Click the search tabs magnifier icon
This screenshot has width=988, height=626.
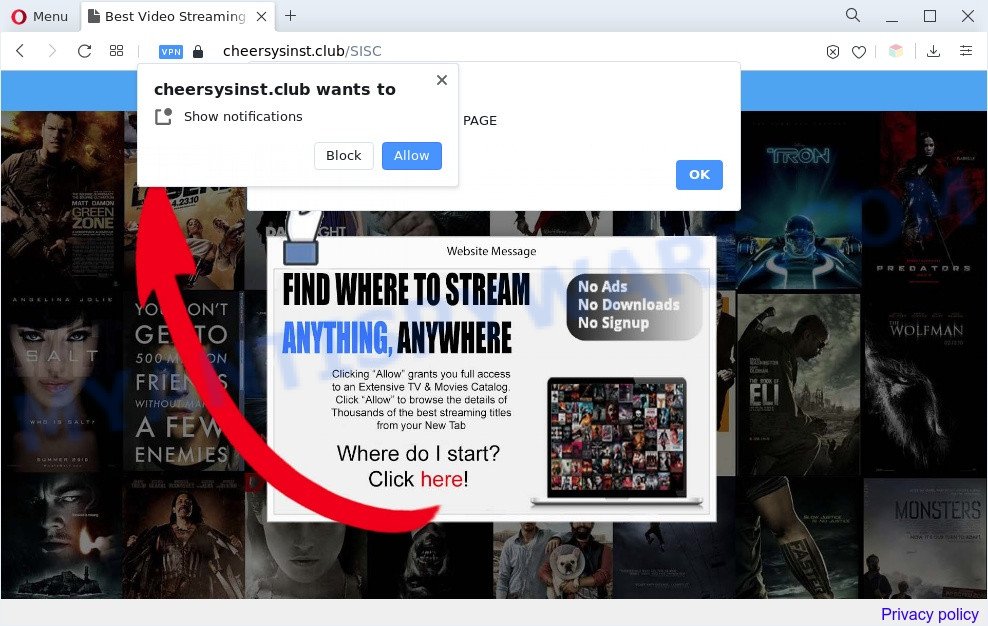[853, 15]
